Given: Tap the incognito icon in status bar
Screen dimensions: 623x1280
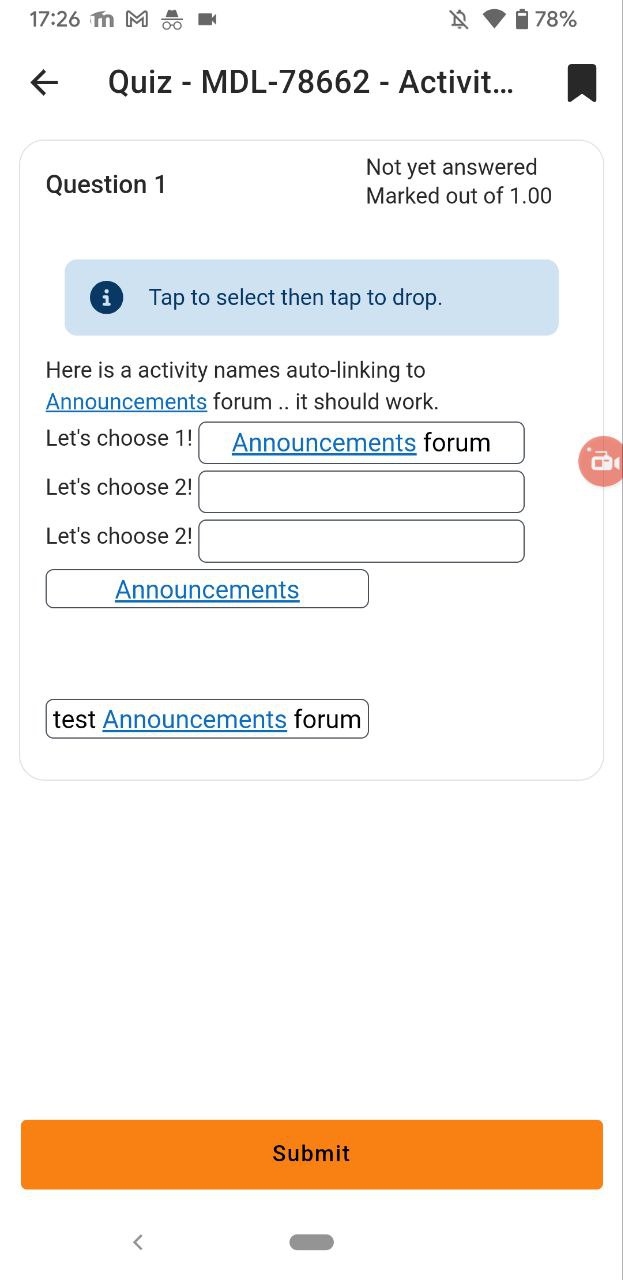Looking at the screenshot, I should coord(172,19).
